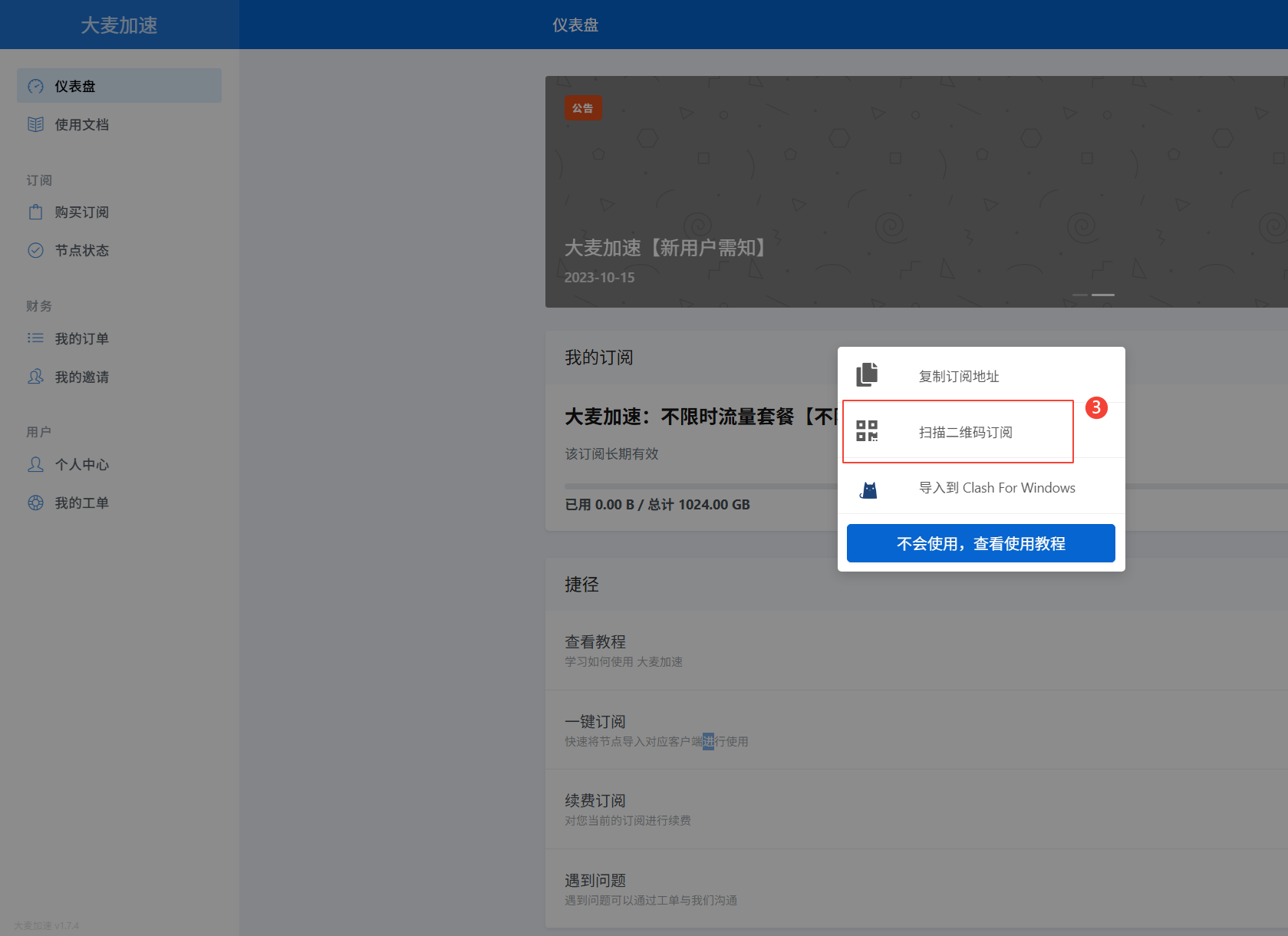Open the 遇到问题 shortcut entry
The height and width of the screenshot is (936, 1288).
click(x=595, y=881)
